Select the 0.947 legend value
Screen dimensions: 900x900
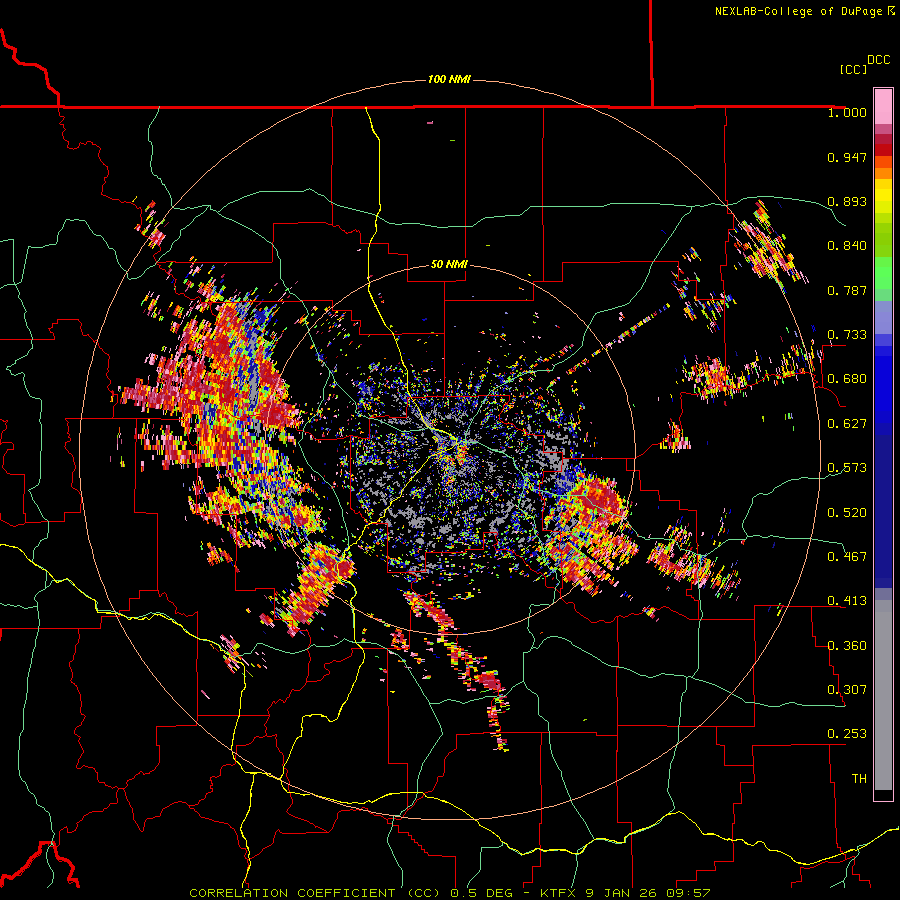click(x=847, y=157)
